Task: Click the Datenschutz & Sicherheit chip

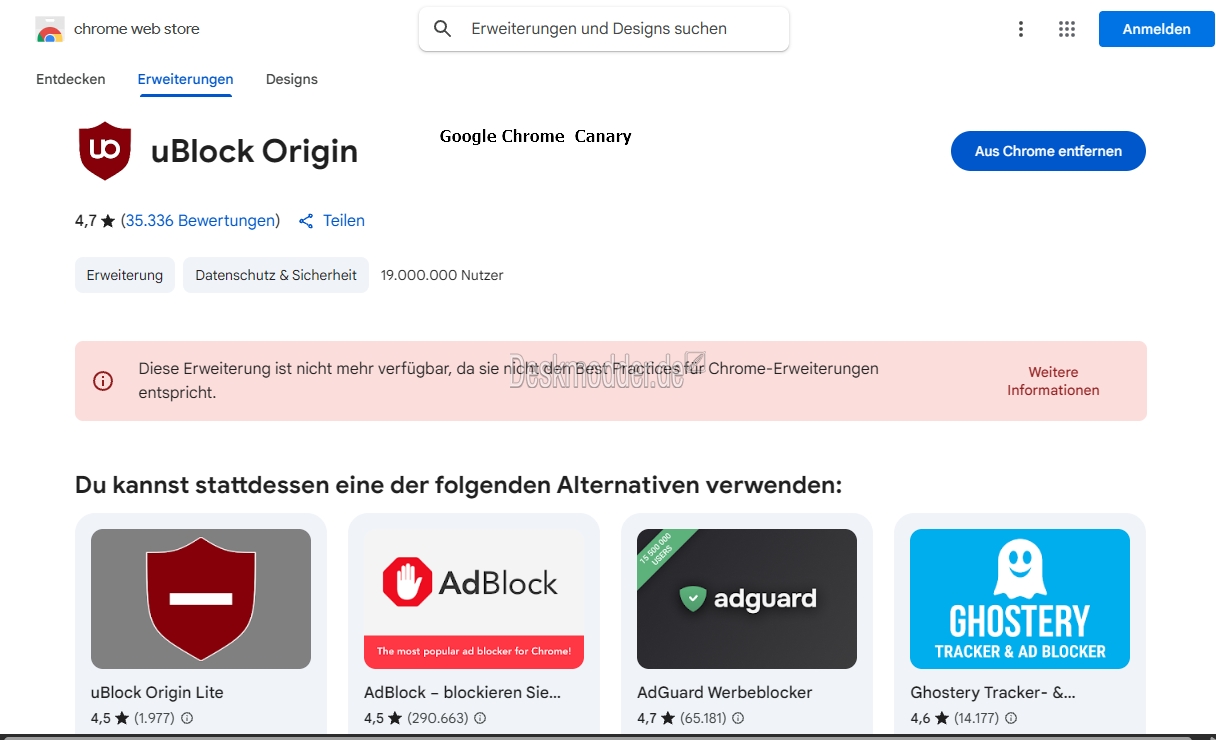Action: coord(276,275)
